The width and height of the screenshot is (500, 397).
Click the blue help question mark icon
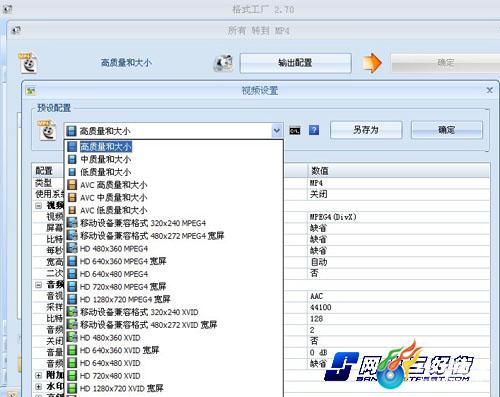pos(314,130)
